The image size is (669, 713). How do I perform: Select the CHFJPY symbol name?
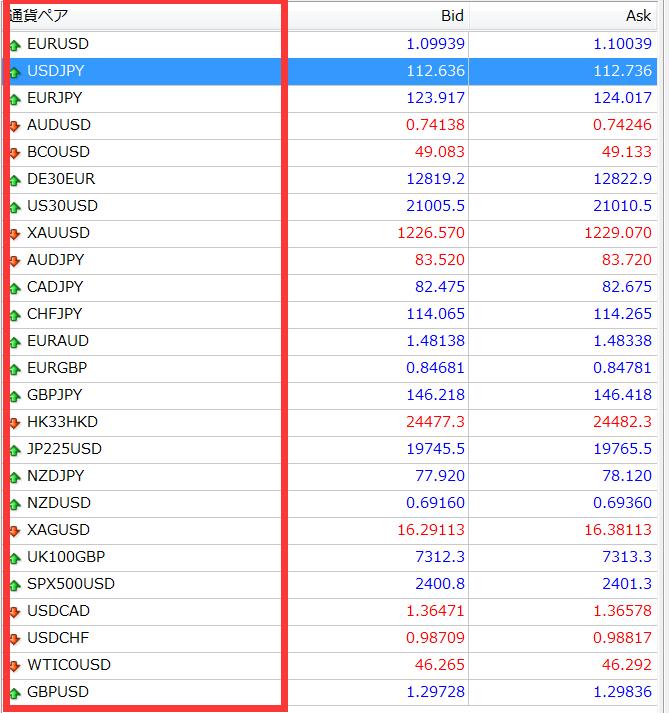pyautogui.click(x=55, y=314)
